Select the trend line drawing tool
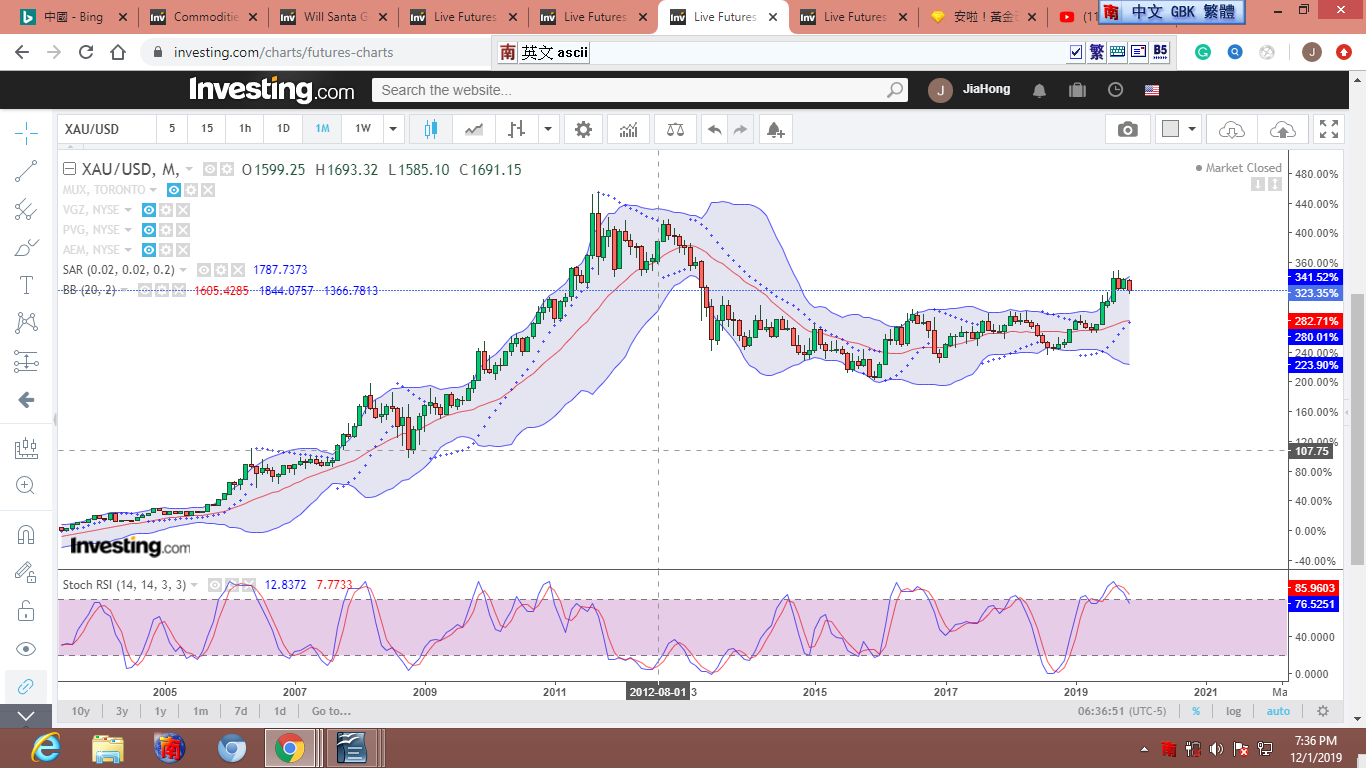 [x=26, y=171]
